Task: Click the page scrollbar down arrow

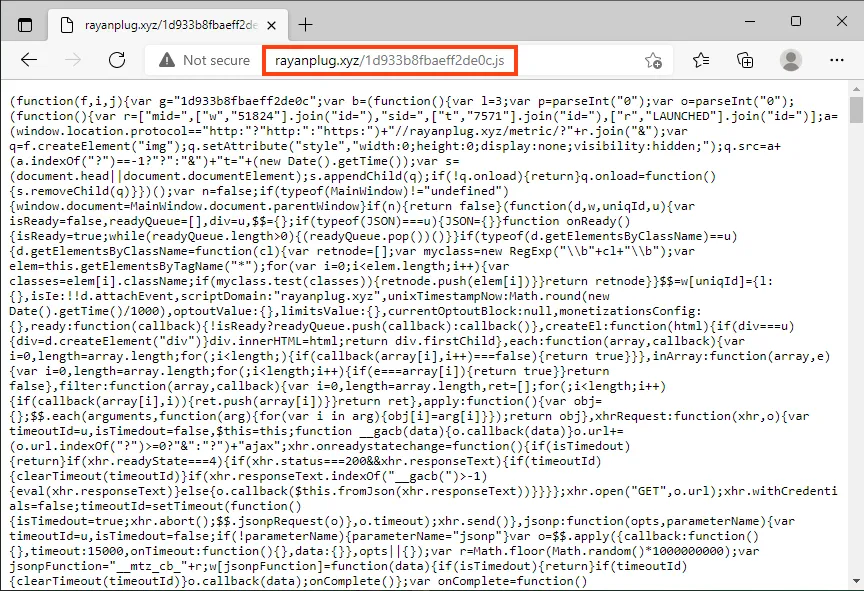Action: pyautogui.click(x=856, y=581)
